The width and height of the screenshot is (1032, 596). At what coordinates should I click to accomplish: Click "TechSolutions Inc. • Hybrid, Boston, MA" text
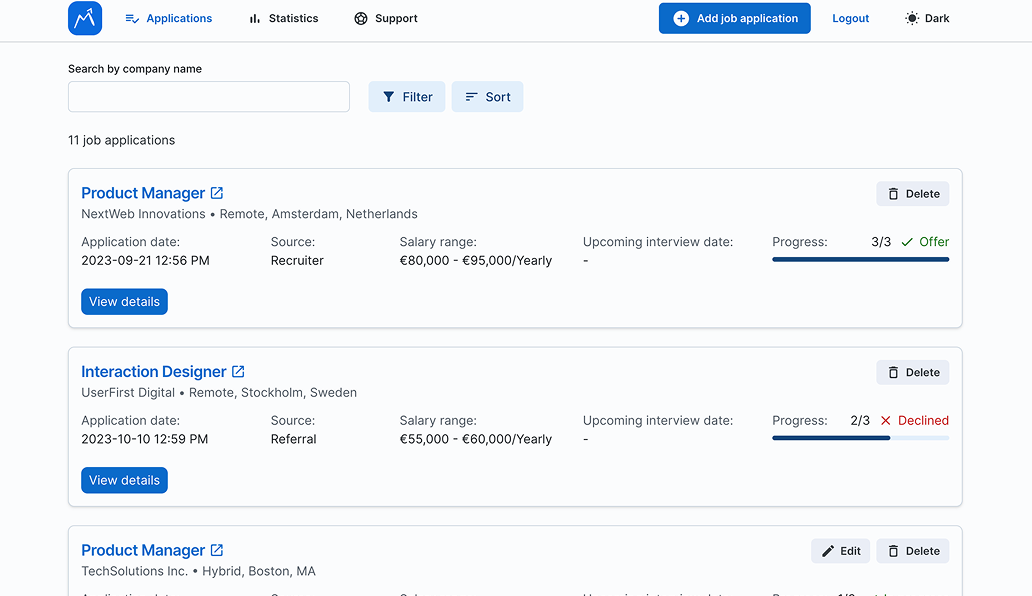198,571
